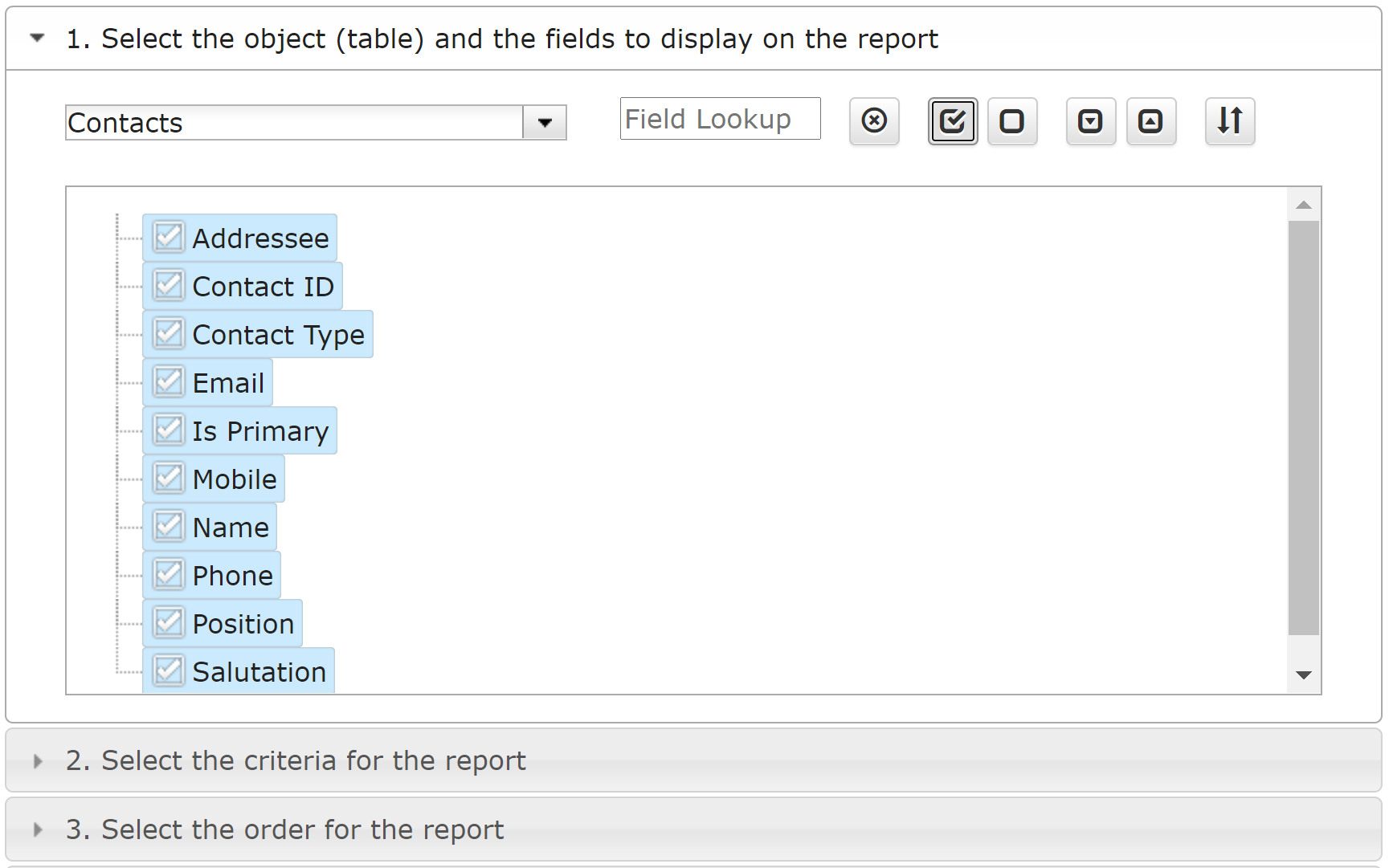1389x868 pixels.
Task: Click the field list scrollbar down arrow
Action: pos(1303,675)
